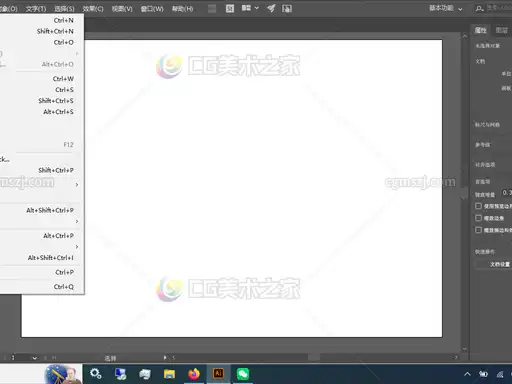Choose the menu entry with shortcut Ctrl+S
The image size is (512, 384).
point(42,90)
